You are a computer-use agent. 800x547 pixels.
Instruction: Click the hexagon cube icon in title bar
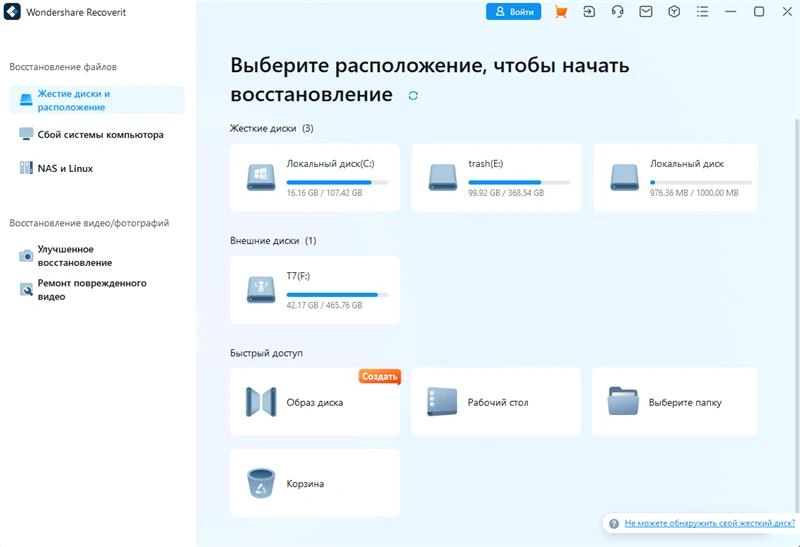coord(674,12)
